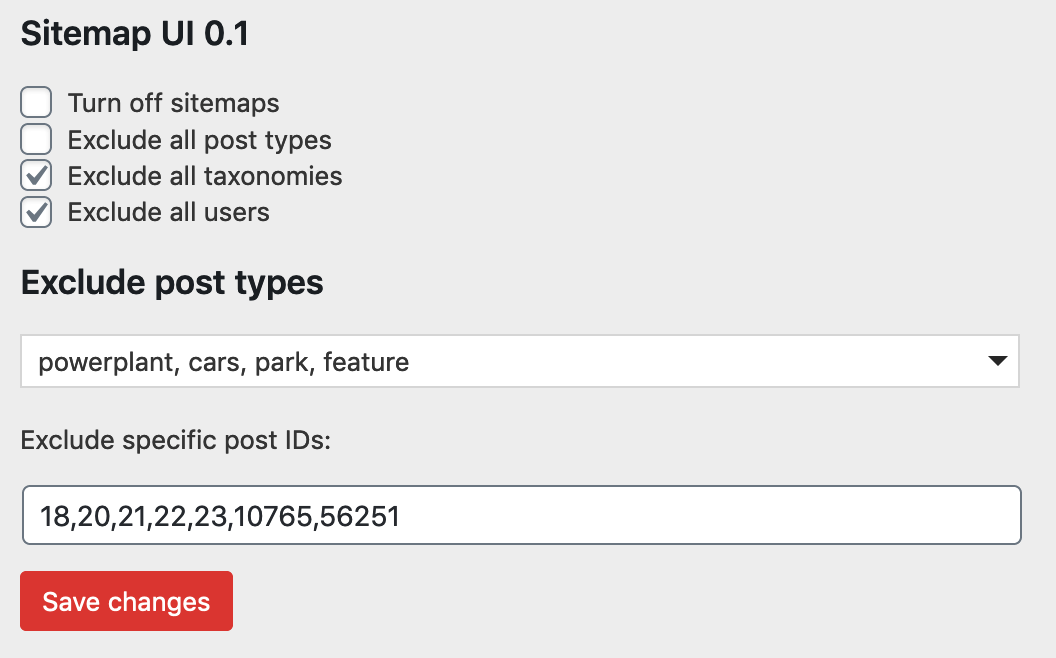
Task: Click the "powerplant, cars, park, feature" selected value
Action: tap(224, 362)
